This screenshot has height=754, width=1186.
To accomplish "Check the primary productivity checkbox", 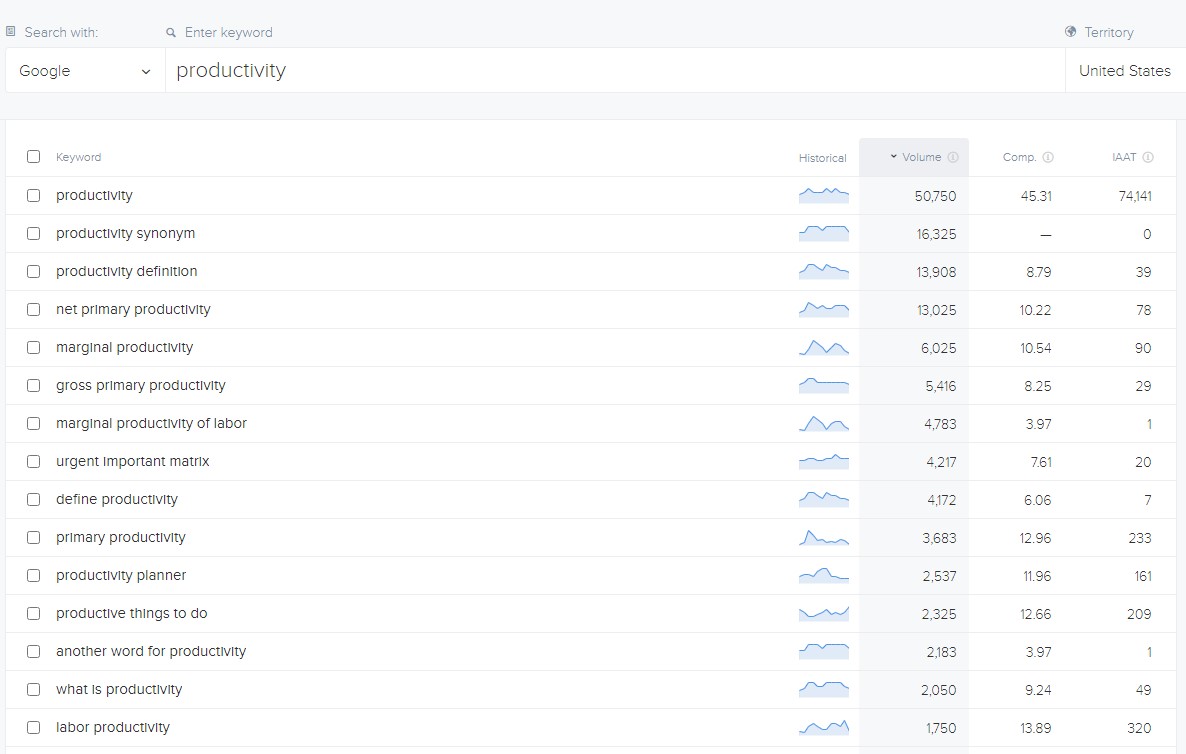I will pos(33,537).
